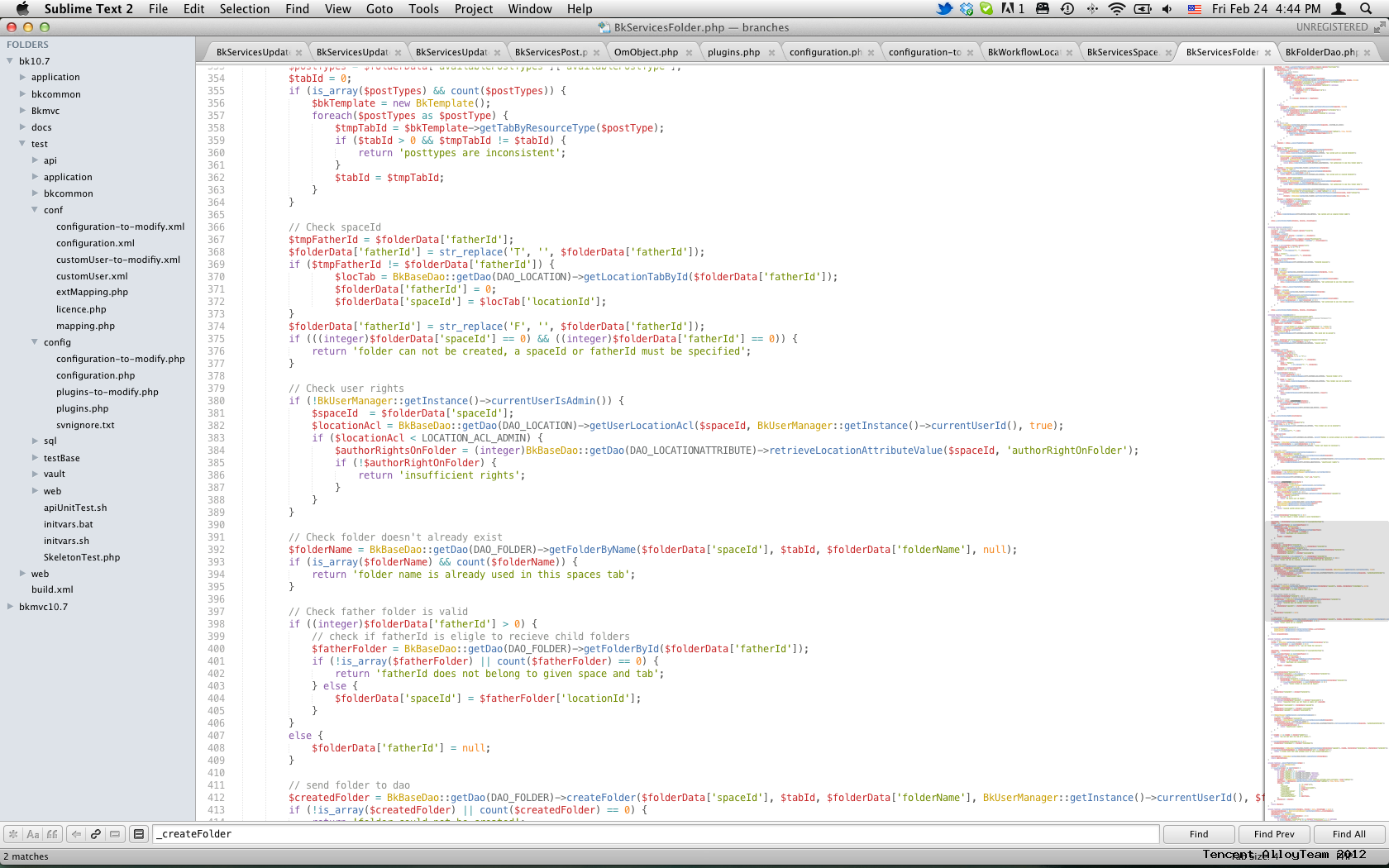This screenshot has height=868, width=1389.
Task: Click the in-selection search icon
Action: 115,834
